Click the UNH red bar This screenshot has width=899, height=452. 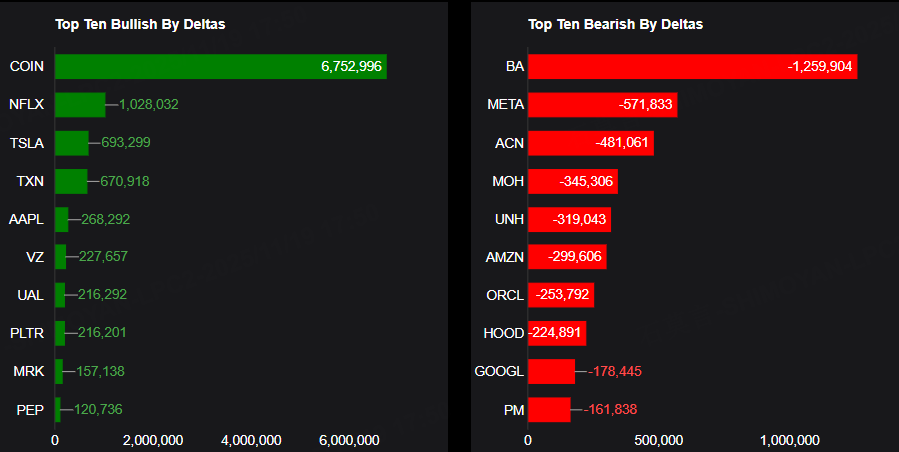[569, 219]
